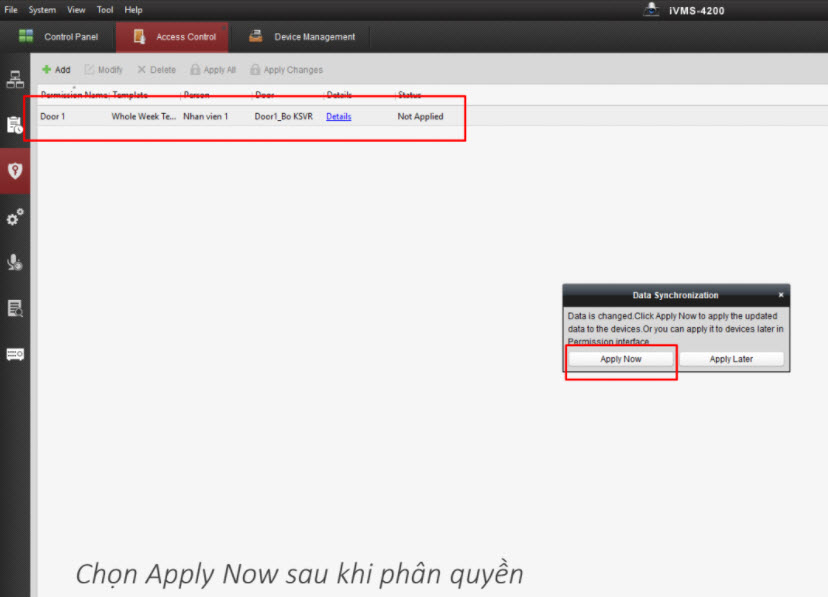Image resolution: width=828 pixels, height=597 pixels.
Task: Switch to the Control Panel tab
Action: coord(58,37)
